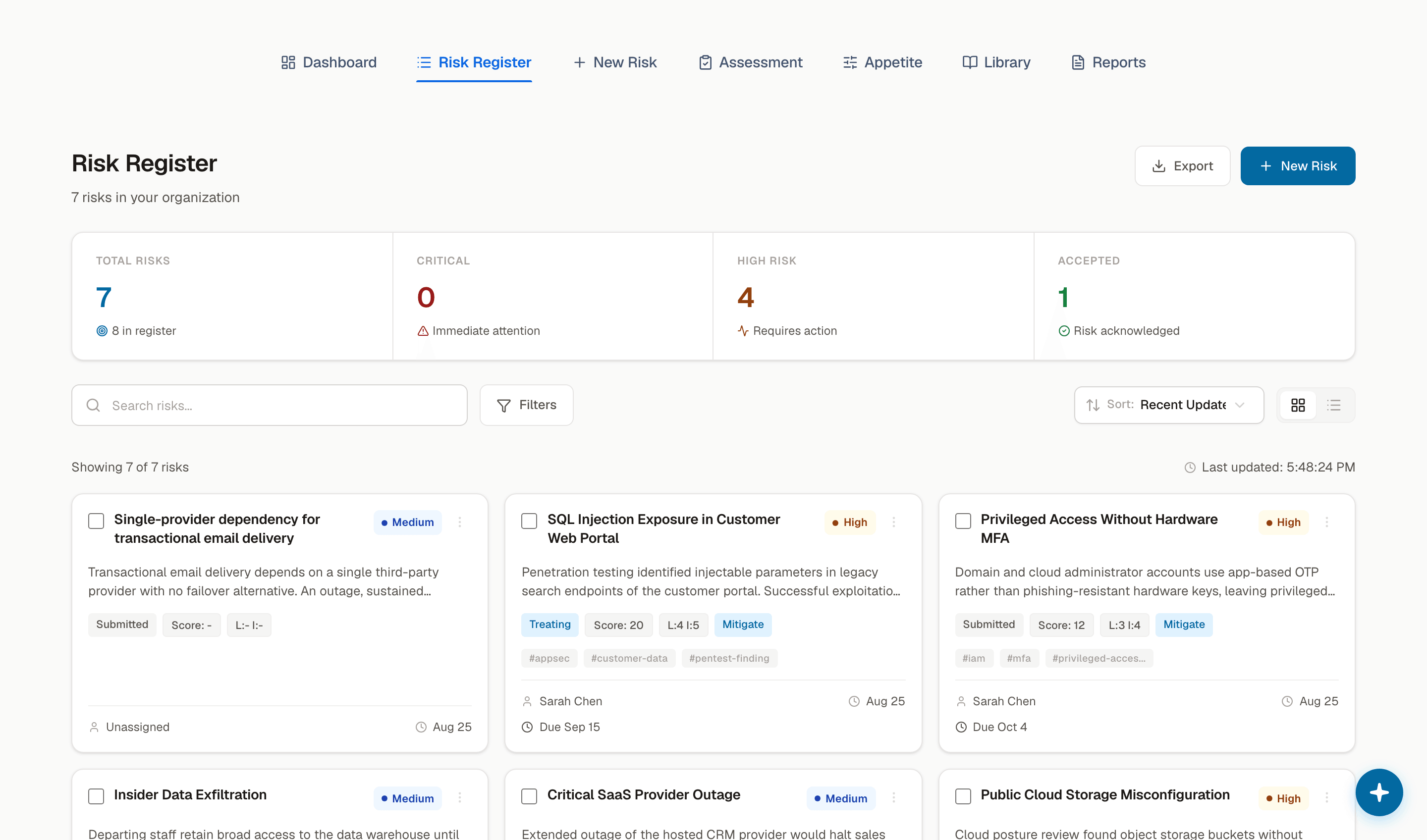Click the funnel icon in Filters
1427x840 pixels.
pyautogui.click(x=504, y=406)
